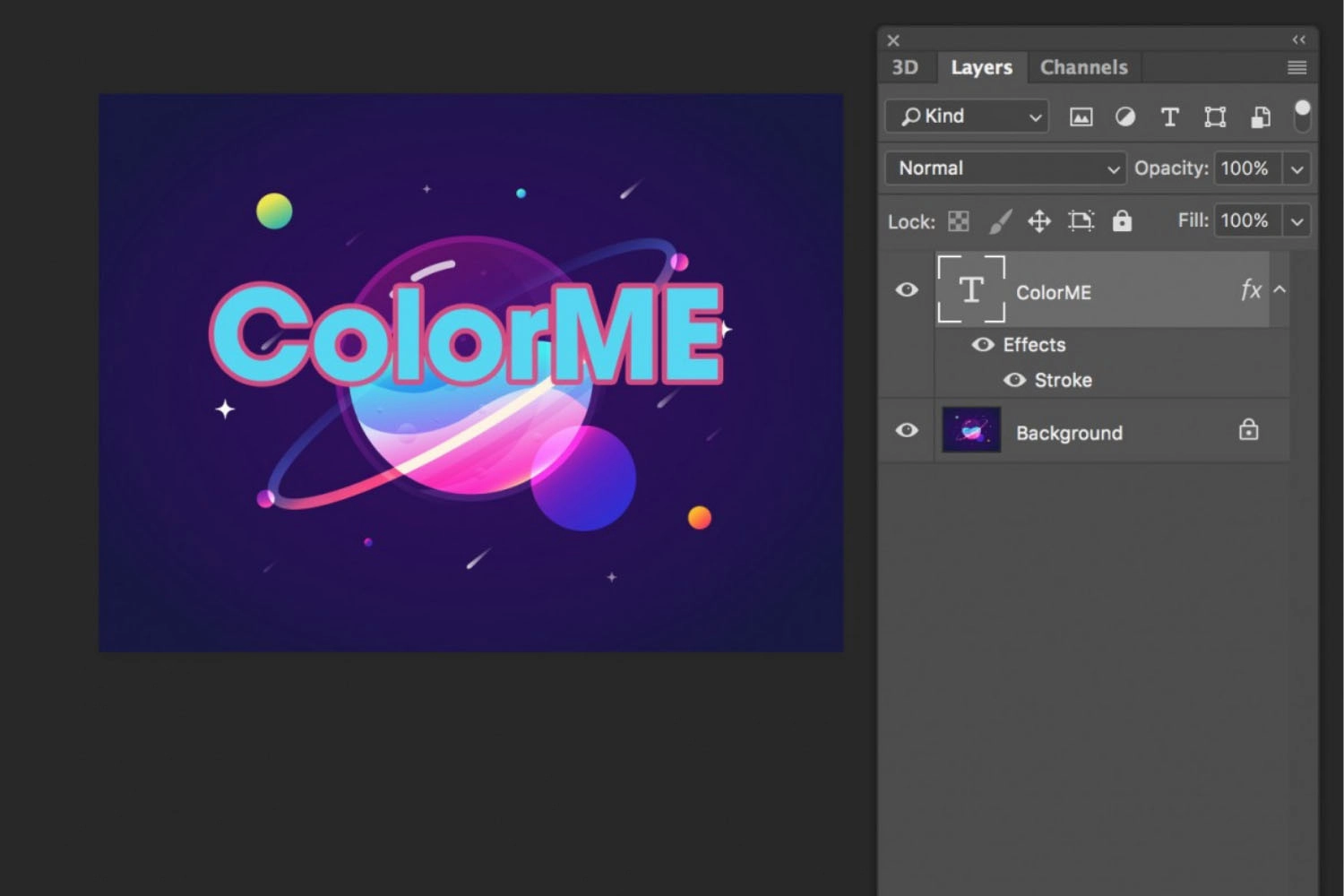Viewport: 1344px width, 896px height.
Task: Filter for type layers icon
Action: 1169,117
